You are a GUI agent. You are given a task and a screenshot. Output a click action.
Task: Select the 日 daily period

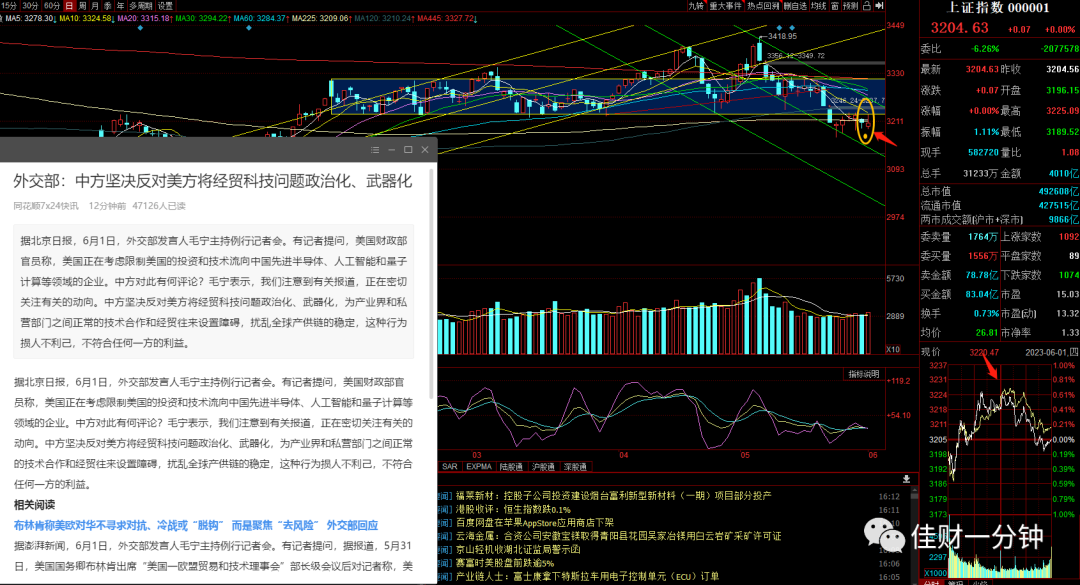69,6
